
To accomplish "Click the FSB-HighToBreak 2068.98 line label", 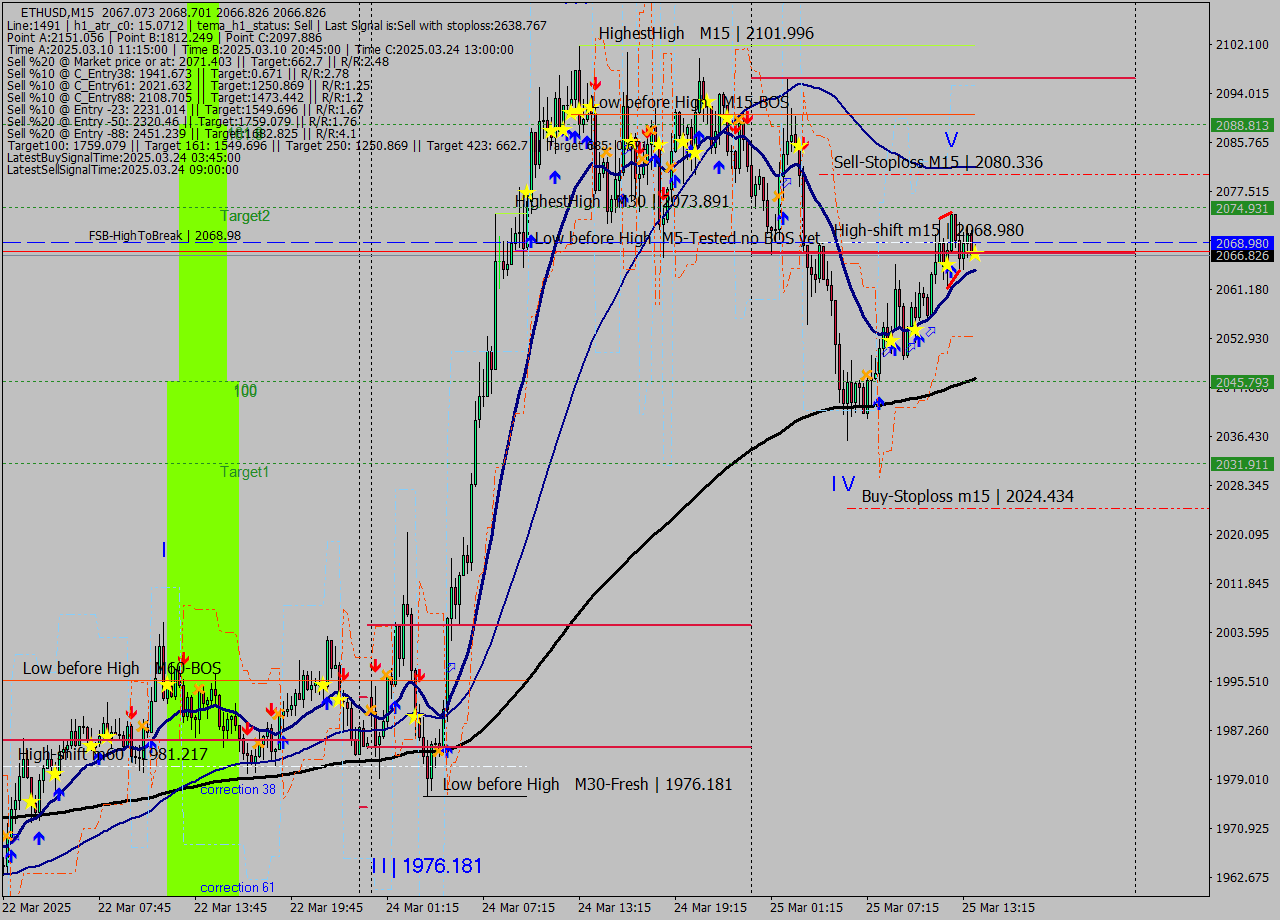I will (164, 236).
